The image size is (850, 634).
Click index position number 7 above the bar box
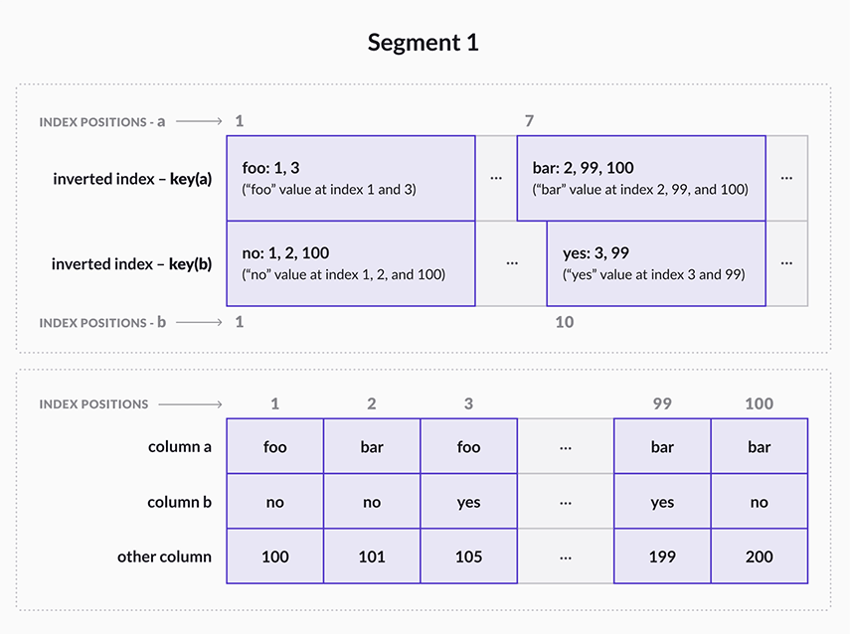tap(529, 122)
